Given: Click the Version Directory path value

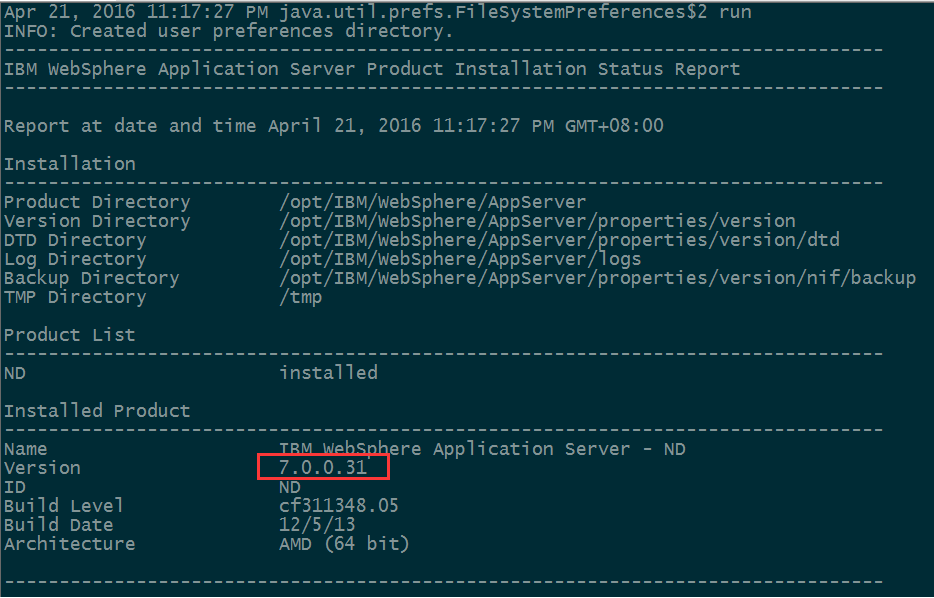Looking at the screenshot, I should point(537,221).
